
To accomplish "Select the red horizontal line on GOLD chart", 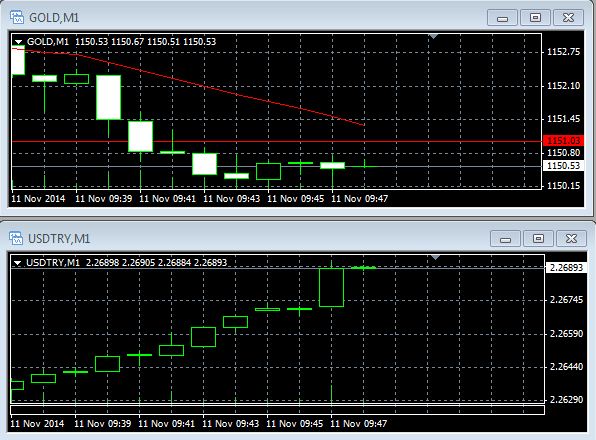I will [277, 141].
